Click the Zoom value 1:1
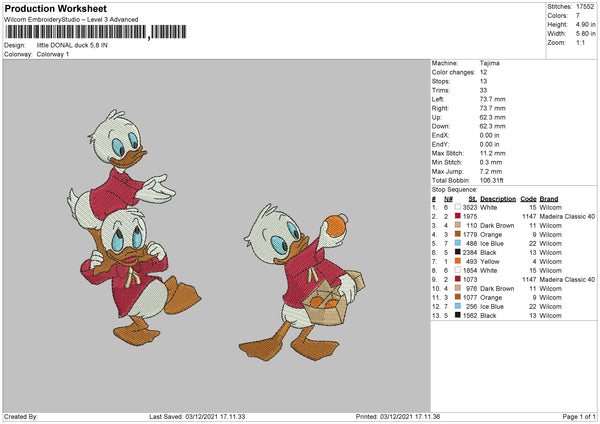 pyautogui.click(x=580, y=42)
